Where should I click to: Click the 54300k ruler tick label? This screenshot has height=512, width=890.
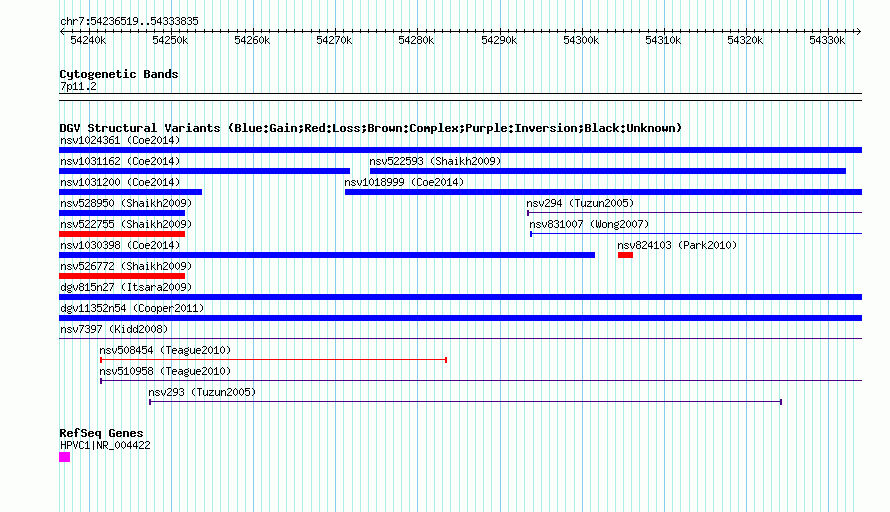tap(581, 40)
